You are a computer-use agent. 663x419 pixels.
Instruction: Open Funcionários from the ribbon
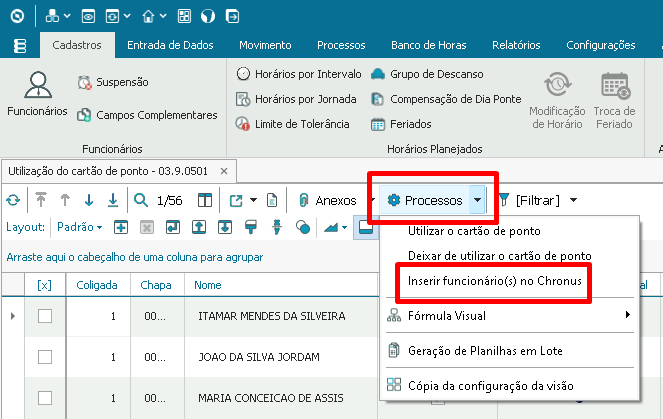tap(38, 94)
